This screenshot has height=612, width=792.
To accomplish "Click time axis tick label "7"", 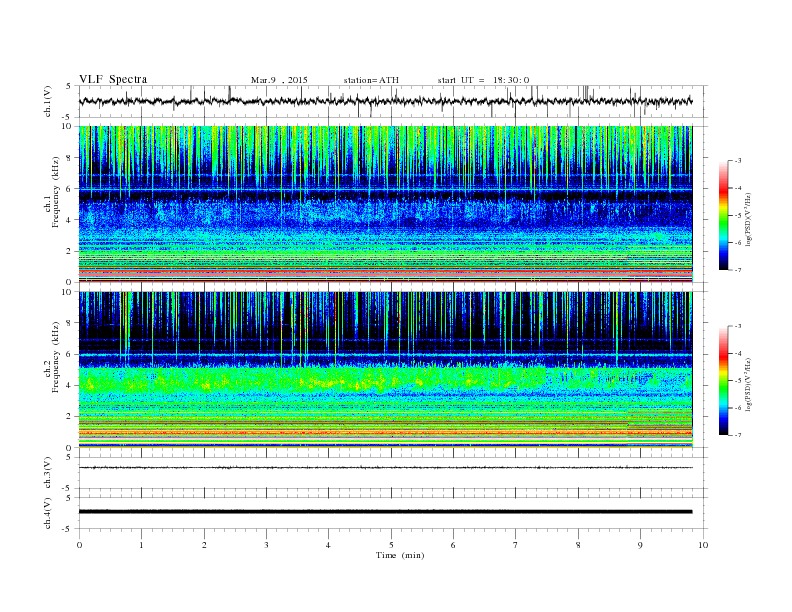I will point(516,545).
